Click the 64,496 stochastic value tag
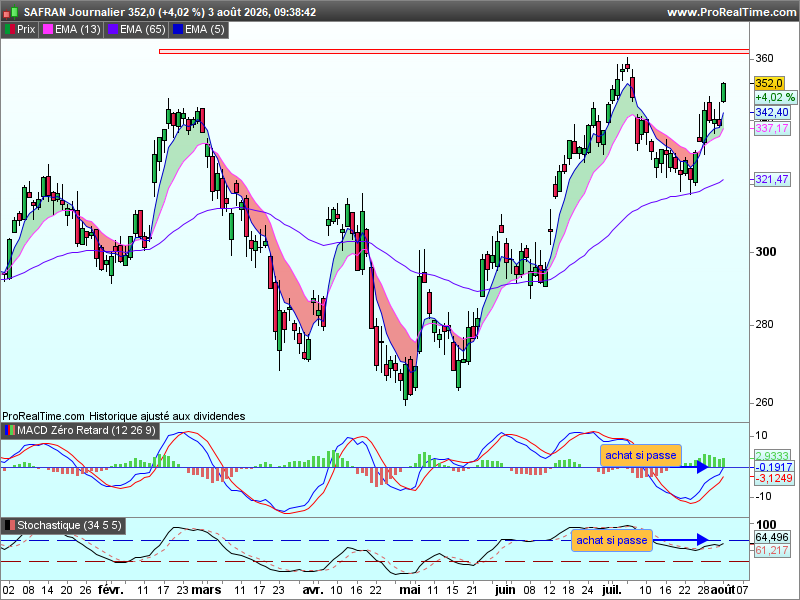This screenshot has width=800, height=600. pos(772,537)
